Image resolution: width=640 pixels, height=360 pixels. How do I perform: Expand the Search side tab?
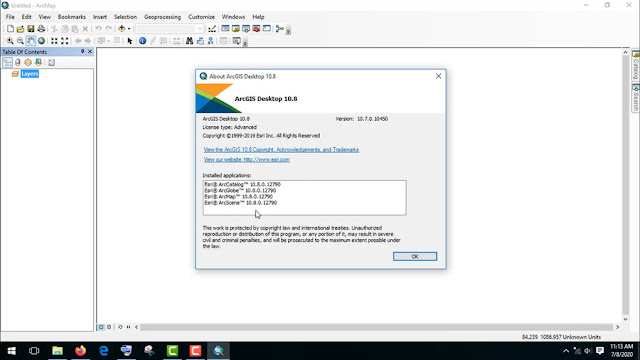tap(636, 98)
